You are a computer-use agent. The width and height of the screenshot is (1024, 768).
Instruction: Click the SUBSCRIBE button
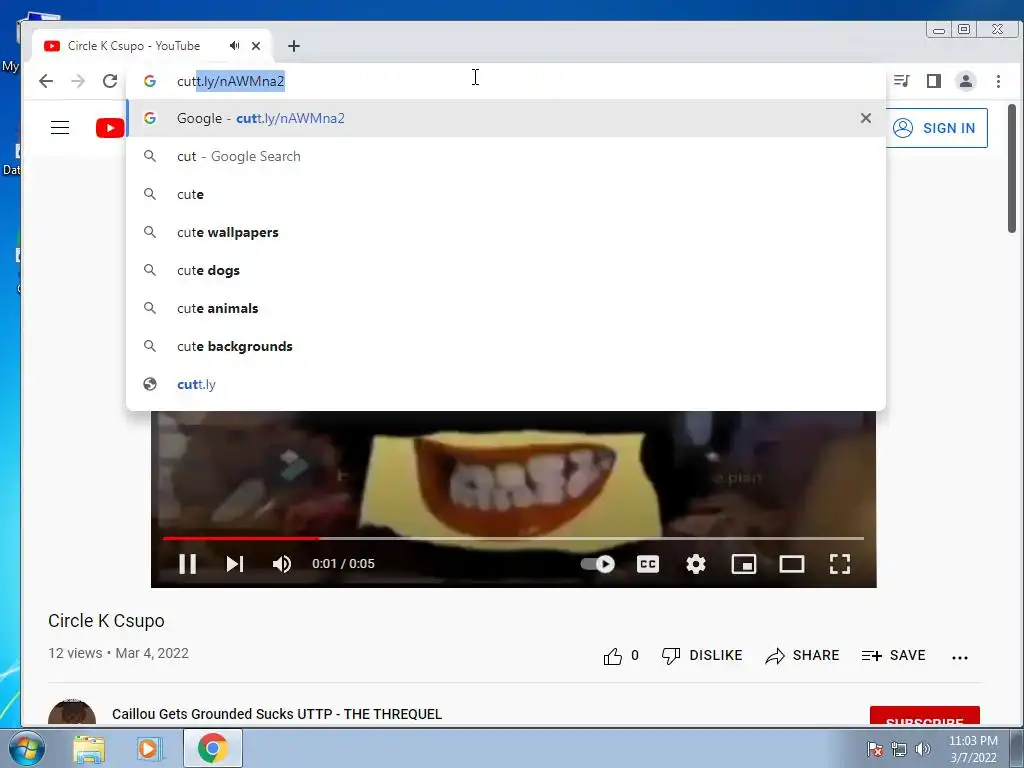click(x=925, y=716)
